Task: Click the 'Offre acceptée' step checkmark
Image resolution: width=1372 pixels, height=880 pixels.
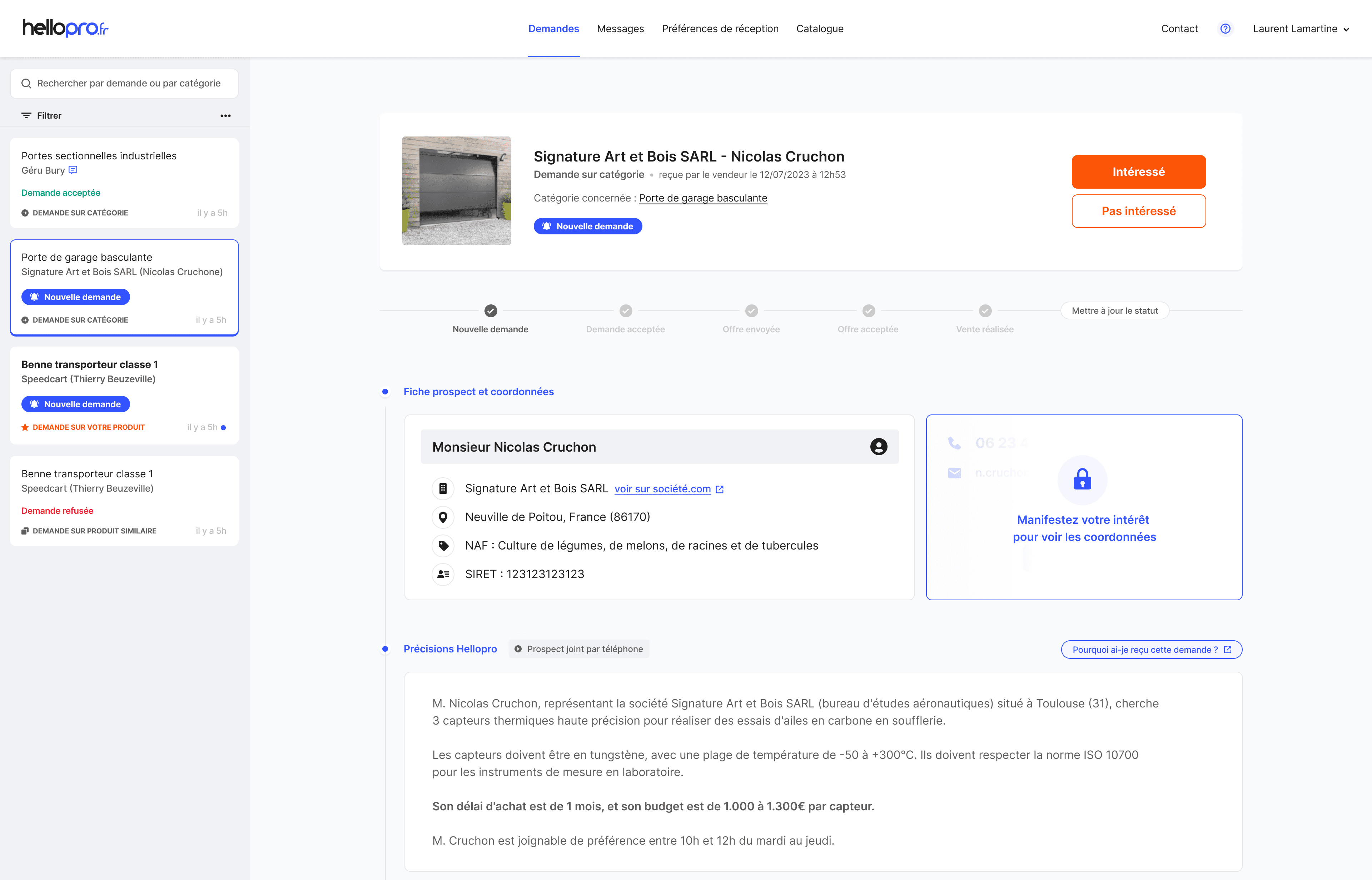Action: [869, 311]
